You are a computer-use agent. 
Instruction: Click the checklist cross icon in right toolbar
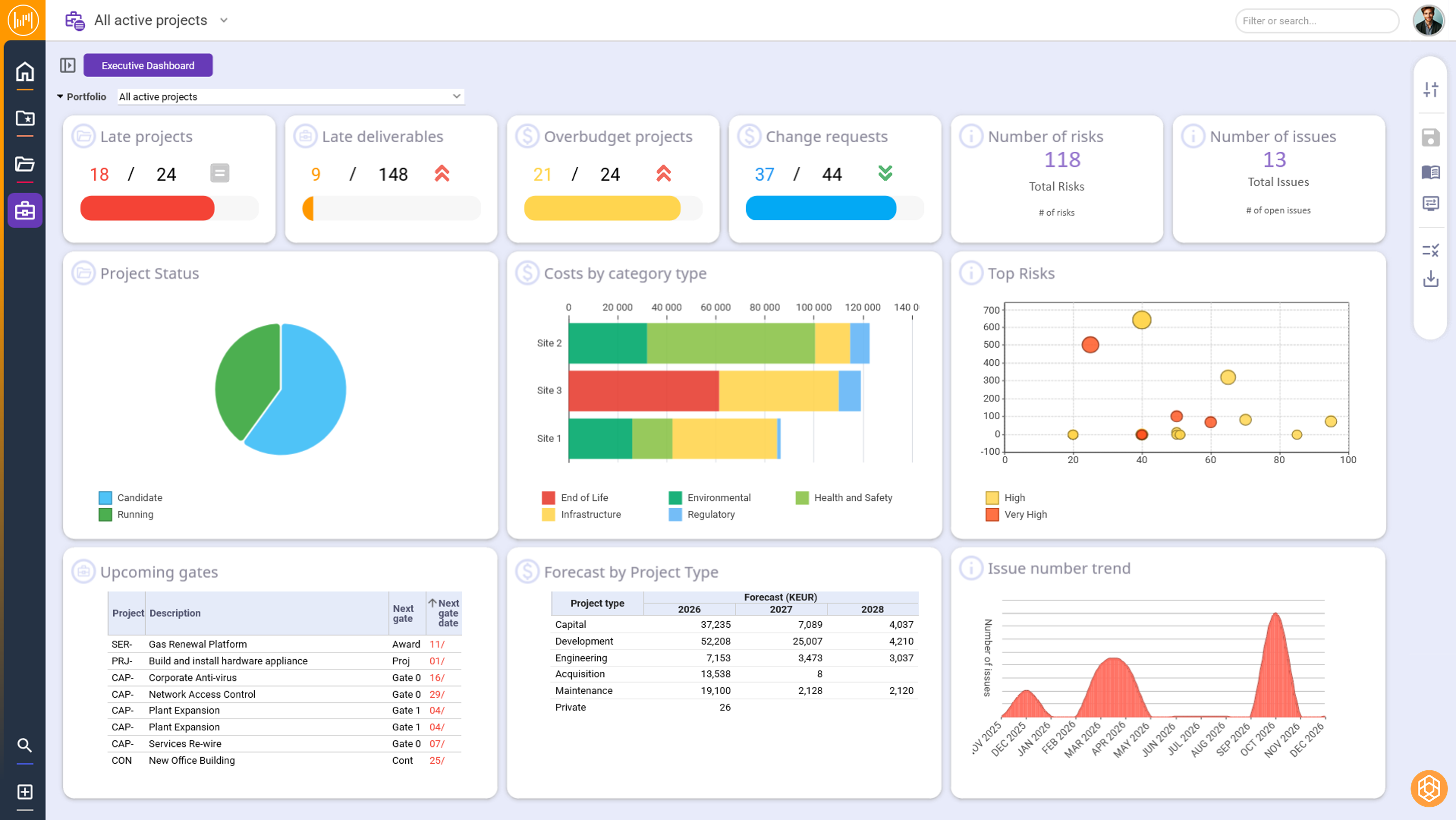[1430, 250]
